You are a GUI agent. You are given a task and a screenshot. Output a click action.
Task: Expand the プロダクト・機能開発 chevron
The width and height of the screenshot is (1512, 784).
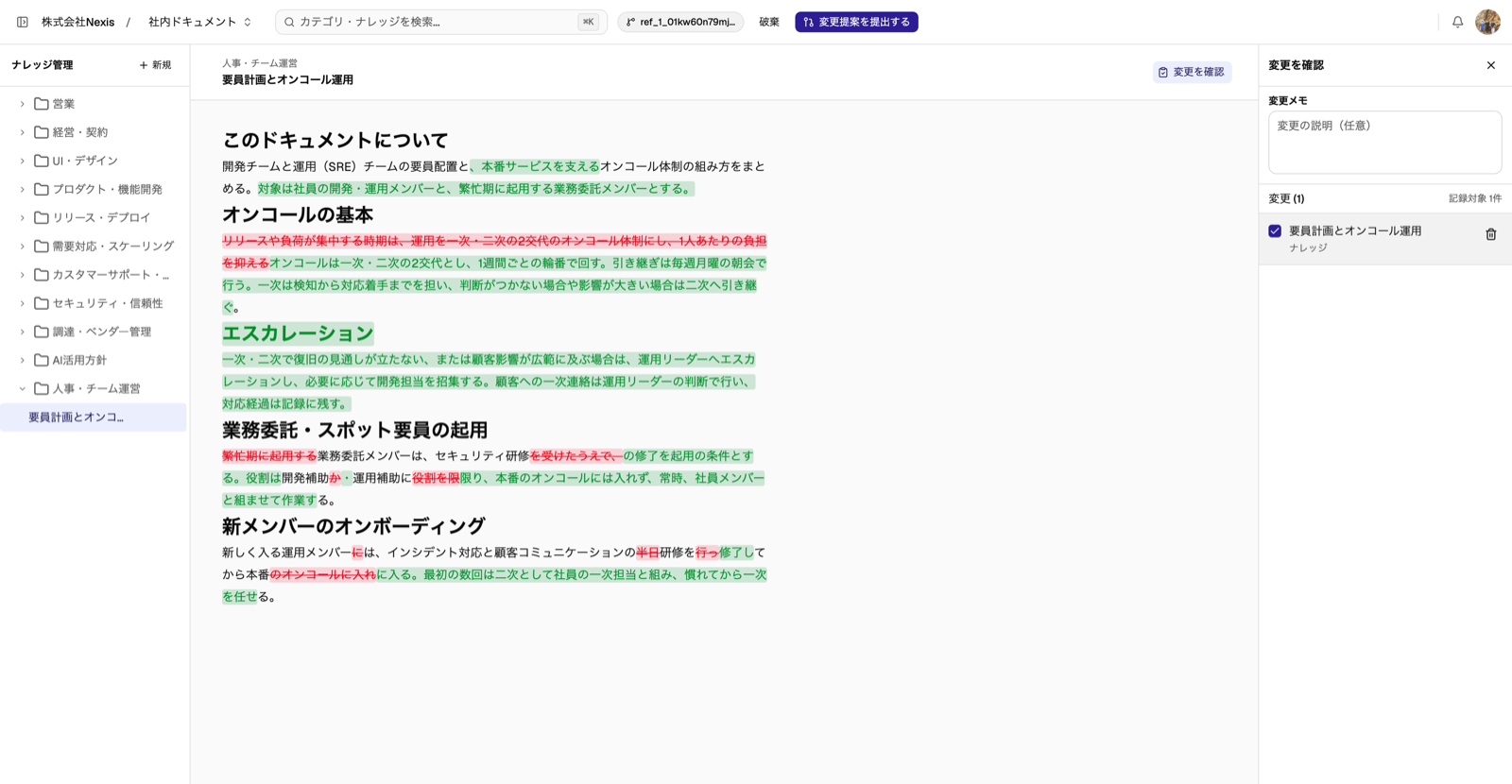23,189
